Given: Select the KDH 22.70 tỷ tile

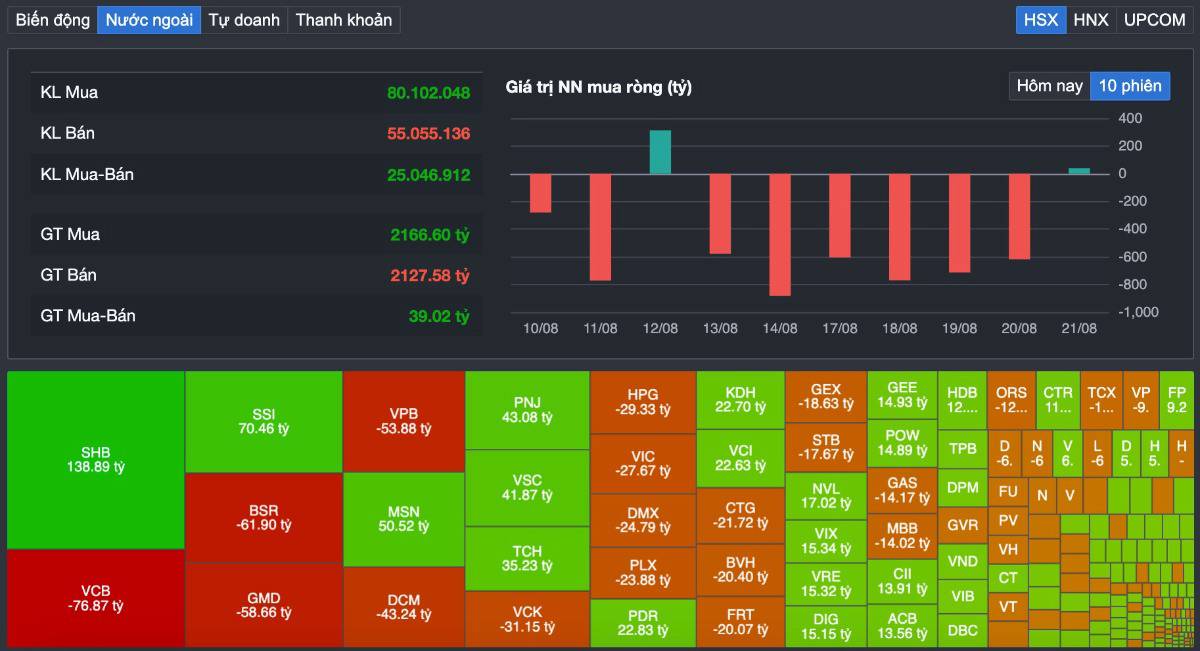Looking at the screenshot, I should click(x=740, y=400).
